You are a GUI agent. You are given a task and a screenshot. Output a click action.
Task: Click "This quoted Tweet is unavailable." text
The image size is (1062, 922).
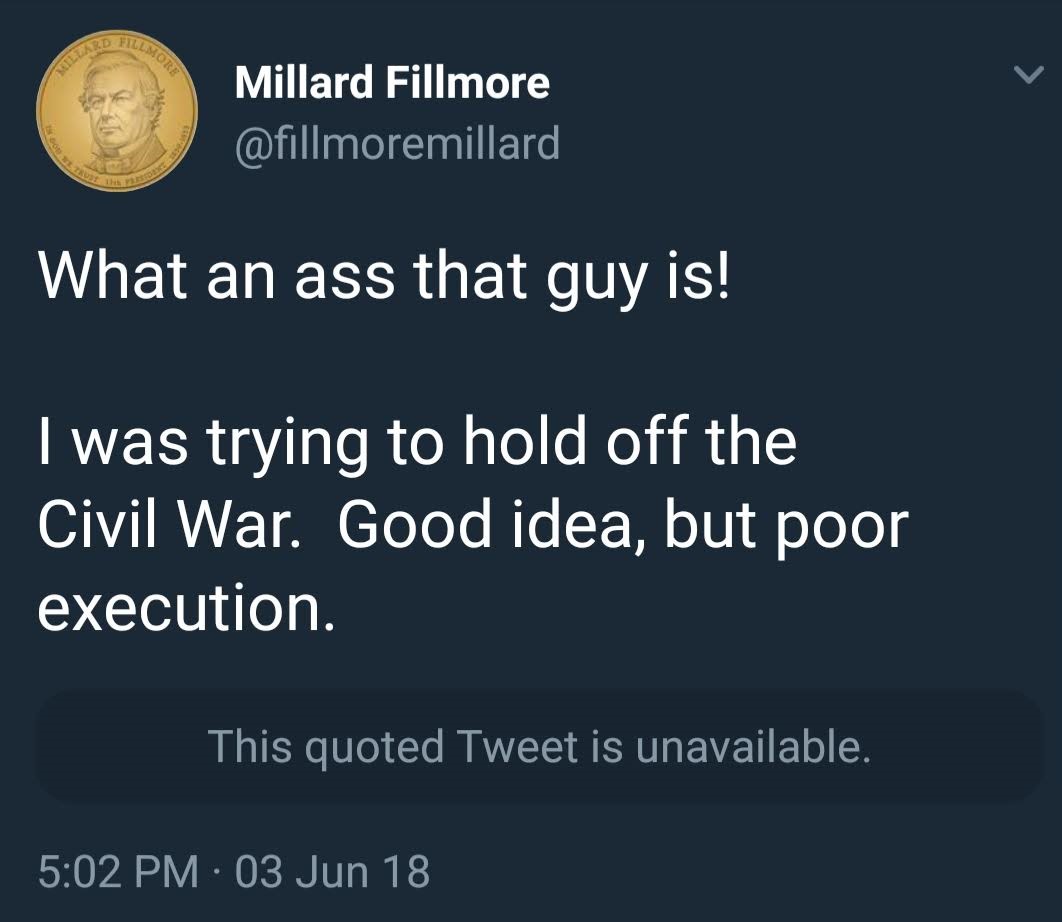pos(539,747)
